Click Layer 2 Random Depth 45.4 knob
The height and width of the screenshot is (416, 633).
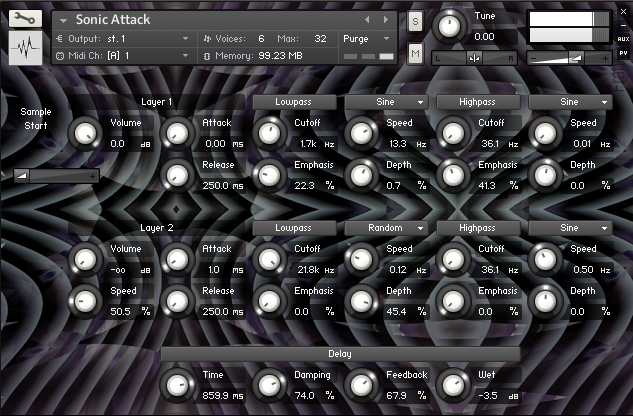click(361, 302)
